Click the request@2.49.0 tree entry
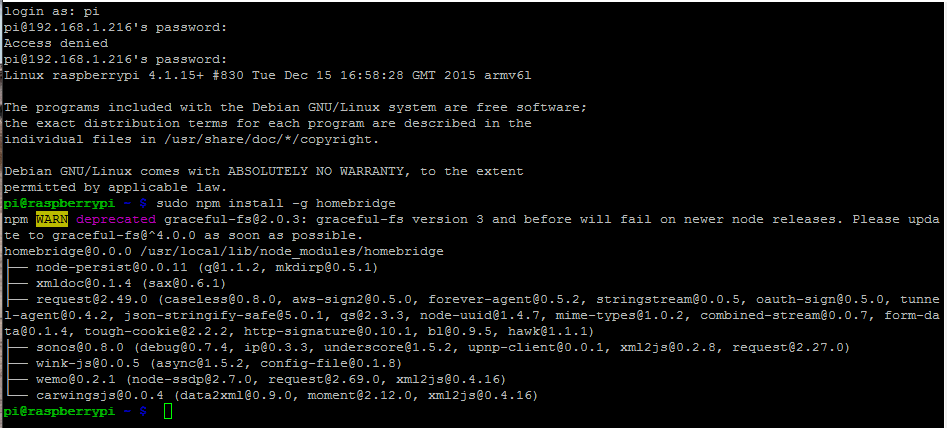The height and width of the screenshot is (428, 947). click(x=92, y=299)
